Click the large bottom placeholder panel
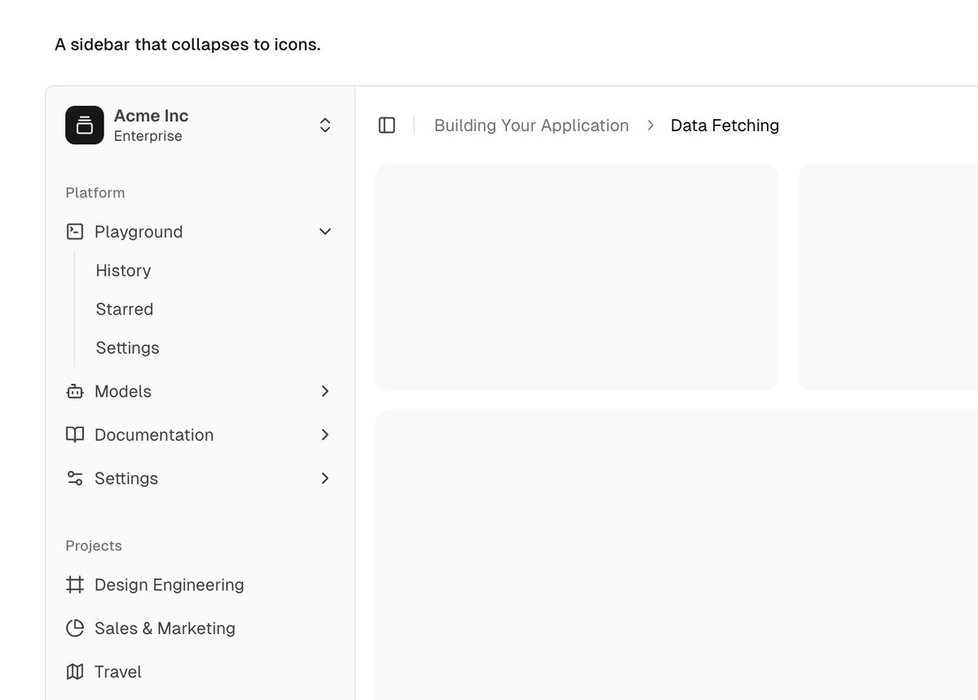 (676, 555)
